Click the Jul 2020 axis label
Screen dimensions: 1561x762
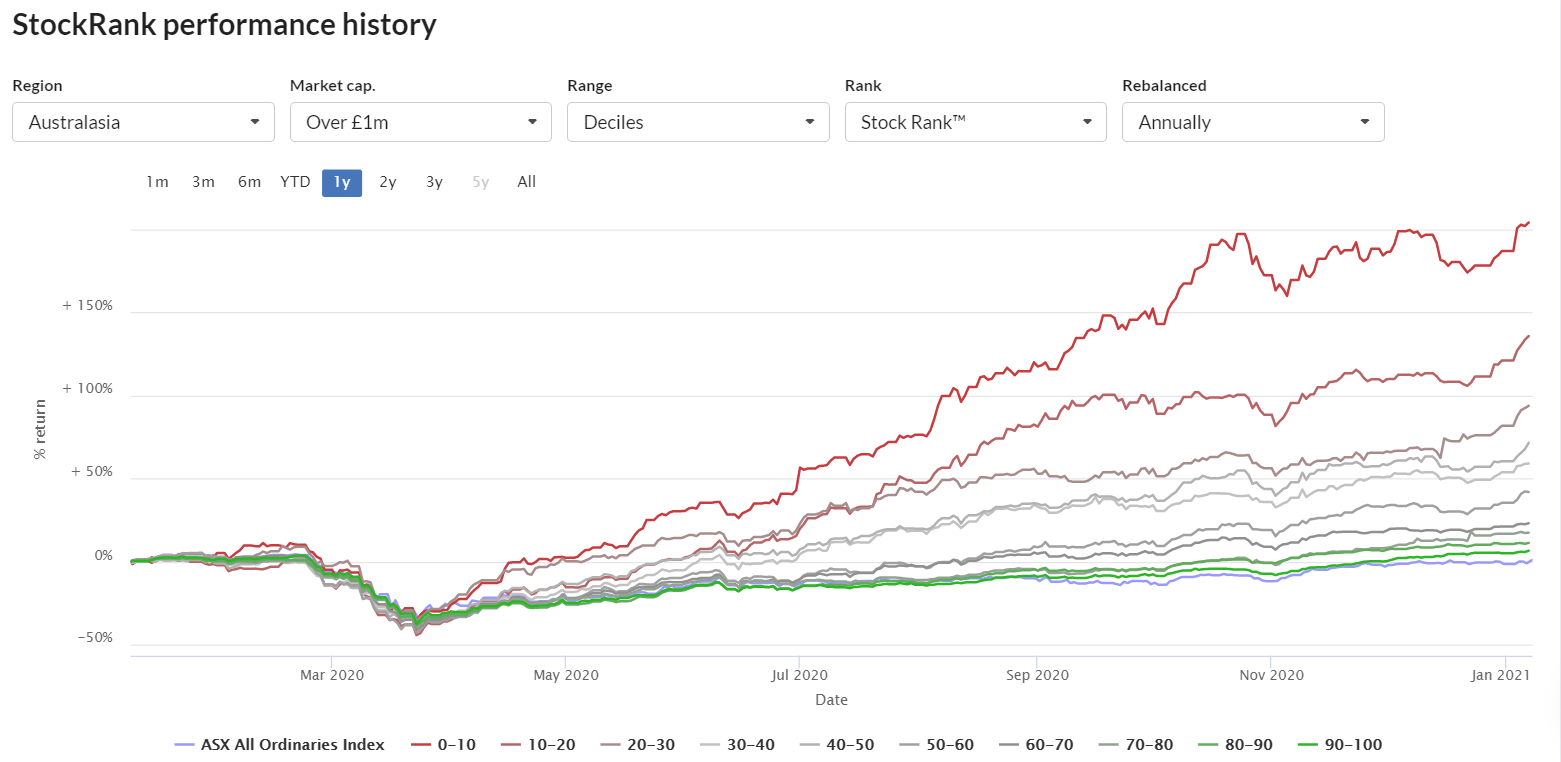coord(800,675)
